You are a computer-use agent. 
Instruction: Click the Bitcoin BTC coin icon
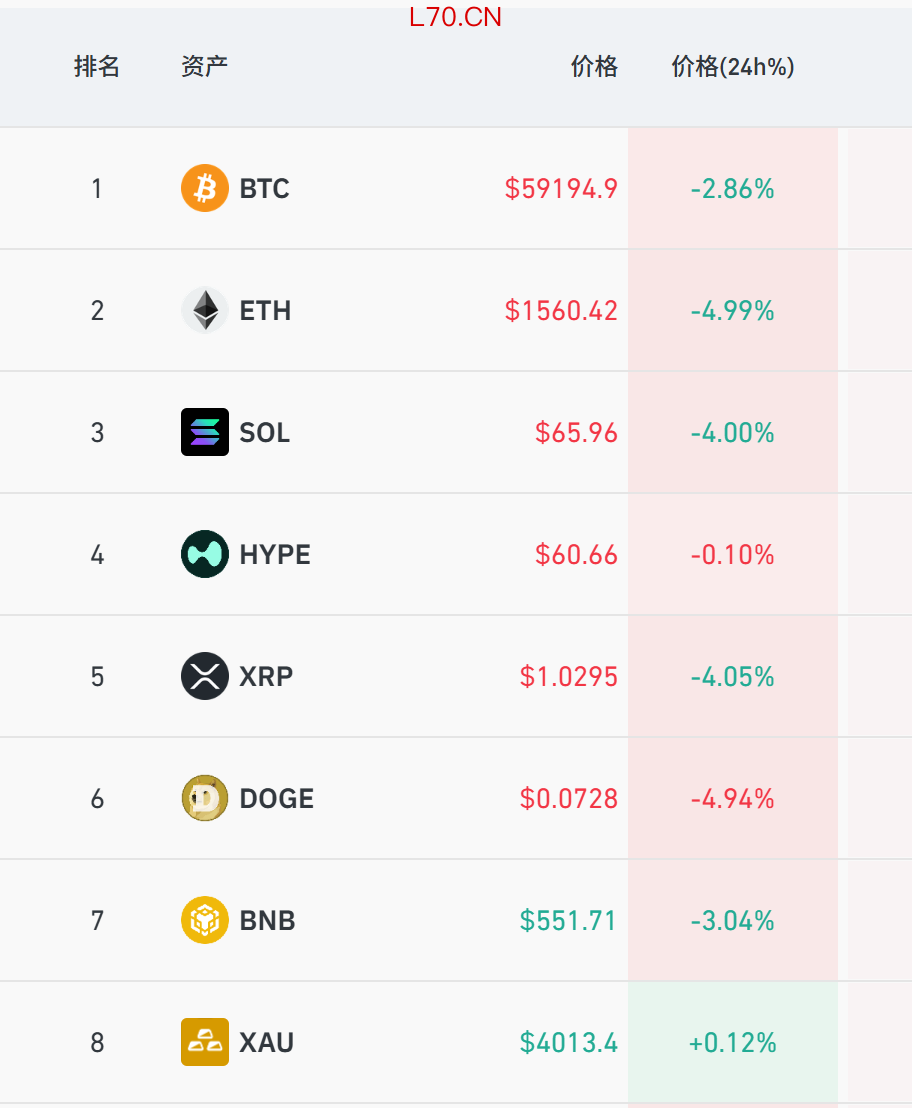(x=205, y=188)
